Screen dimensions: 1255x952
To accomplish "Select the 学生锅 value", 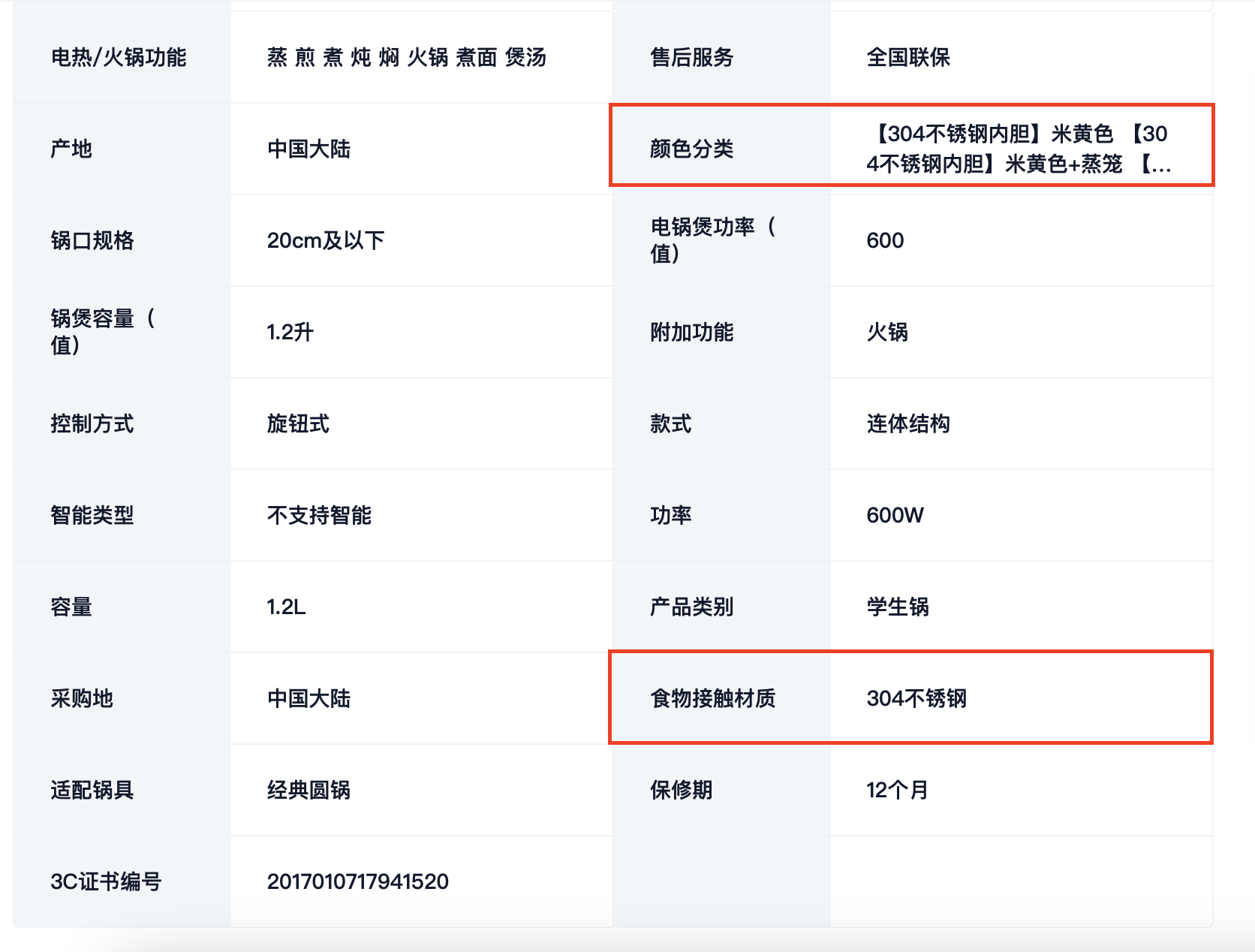I will [898, 607].
